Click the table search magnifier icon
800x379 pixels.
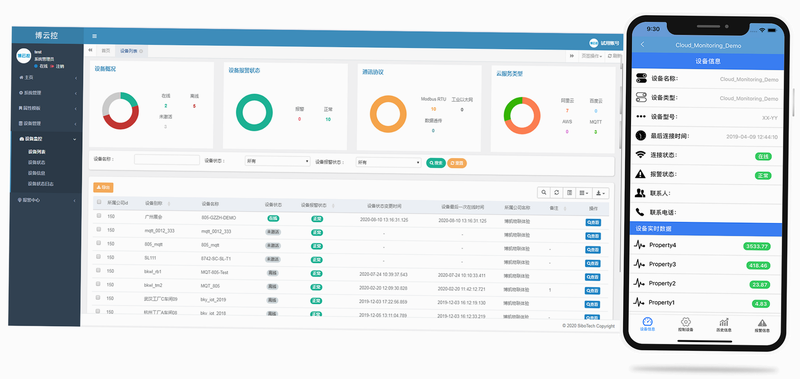[544, 192]
